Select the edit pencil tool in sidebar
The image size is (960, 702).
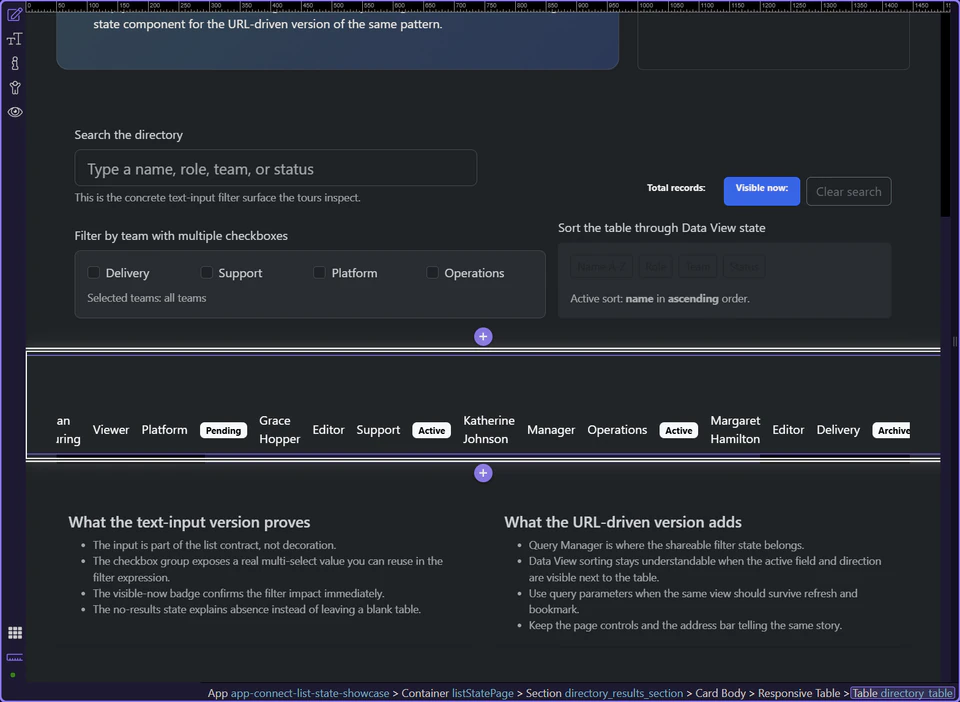[15, 14]
